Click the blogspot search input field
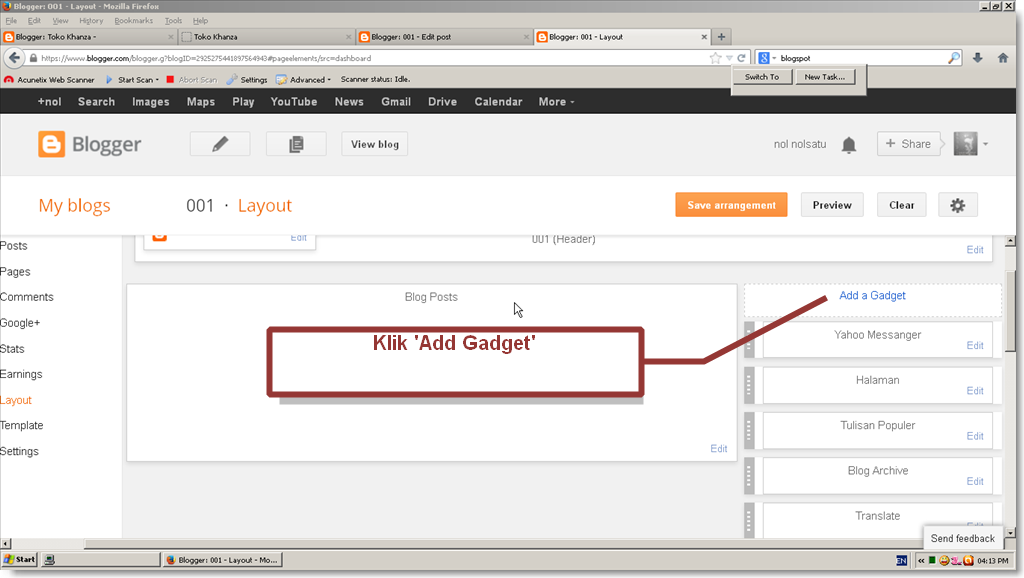Viewport: 1024px width, 578px height. coord(862,58)
